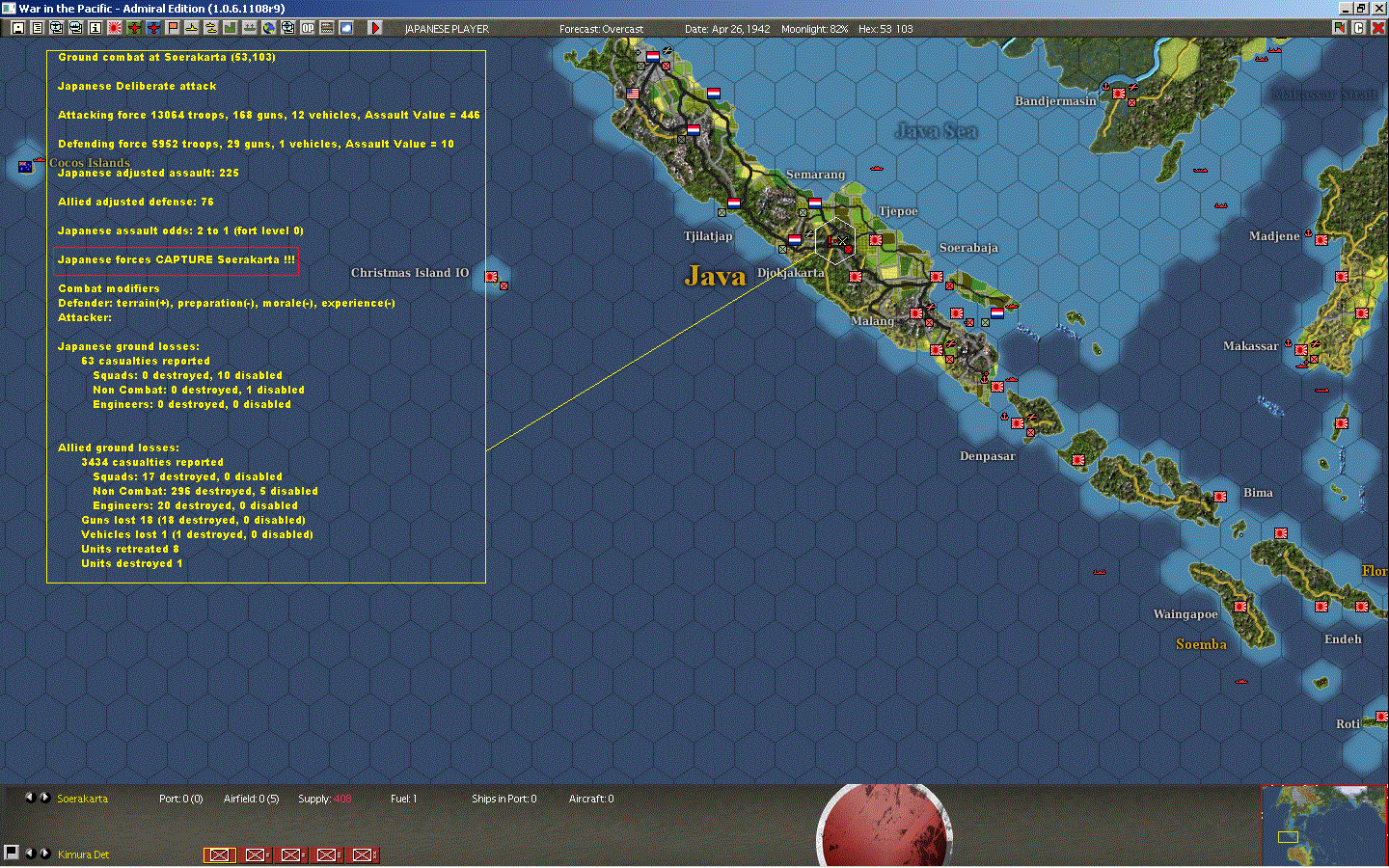Click the 'Date: Apr 26, 1942' status text
The width and height of the screenshot is (1389, 868).
727,29
